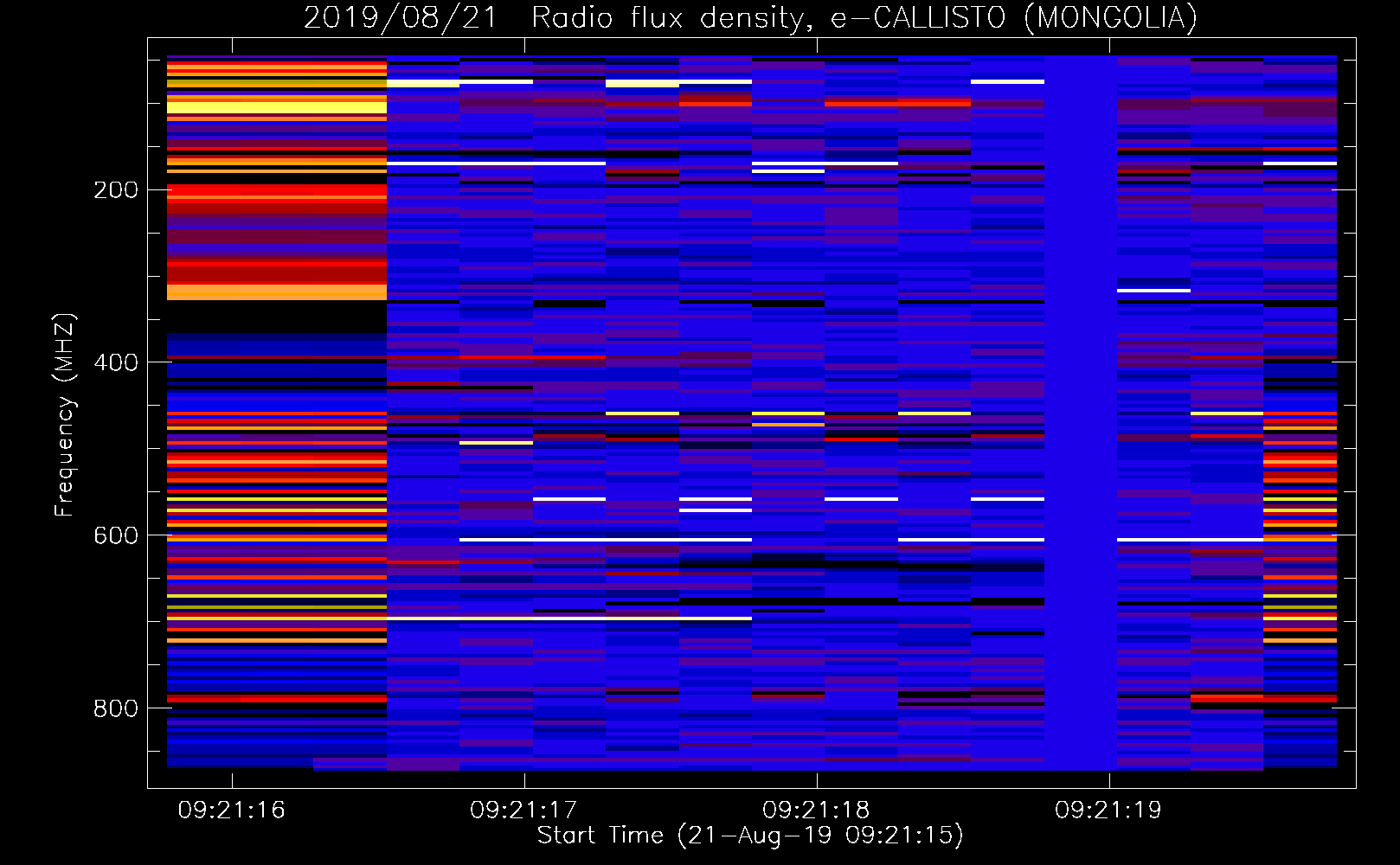The image size is (1400, 865).
Task: Click the "09:21:16" time tick label
Action: (x=232, y=810)
